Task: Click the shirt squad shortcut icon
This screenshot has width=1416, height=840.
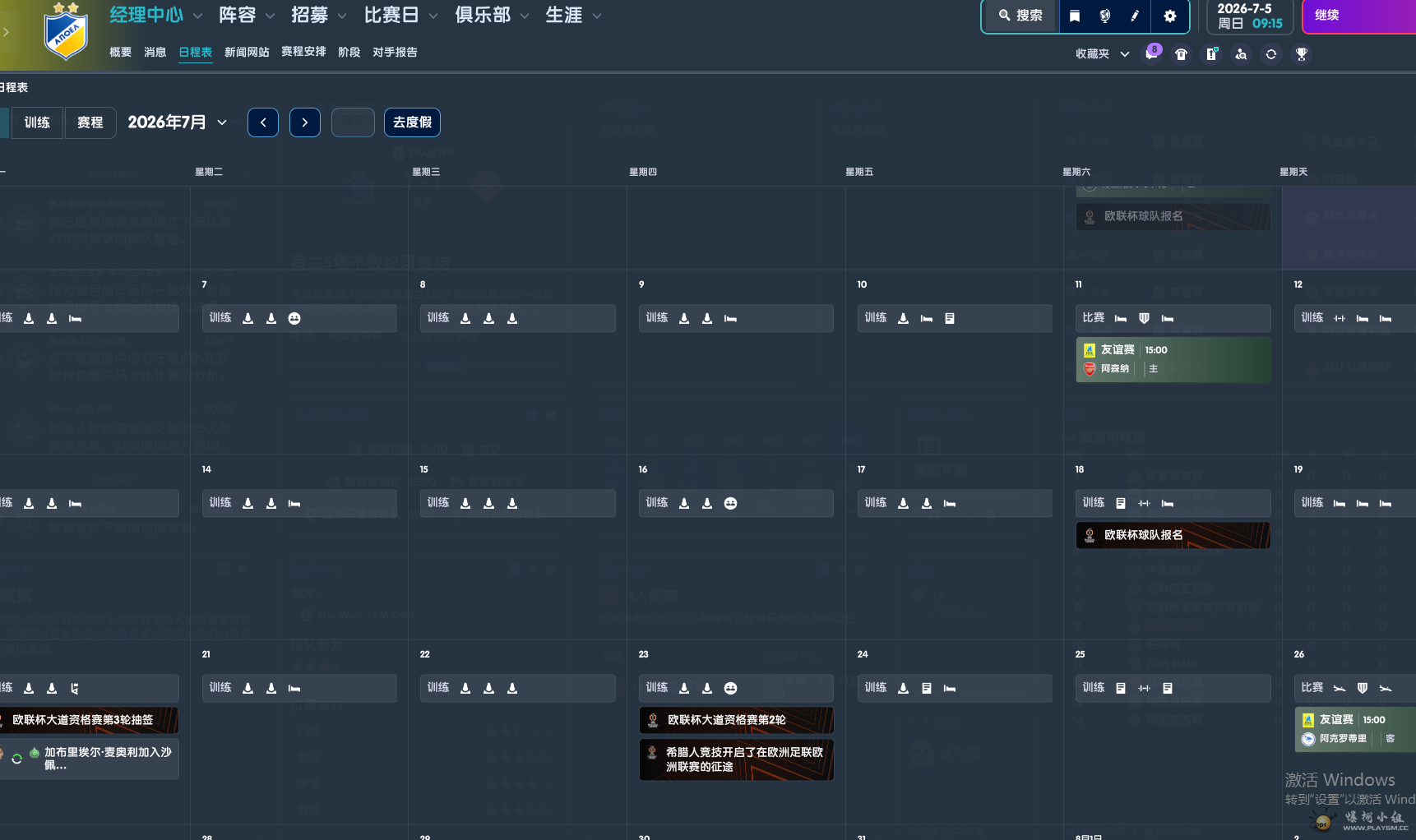Action: point(1181,54)
